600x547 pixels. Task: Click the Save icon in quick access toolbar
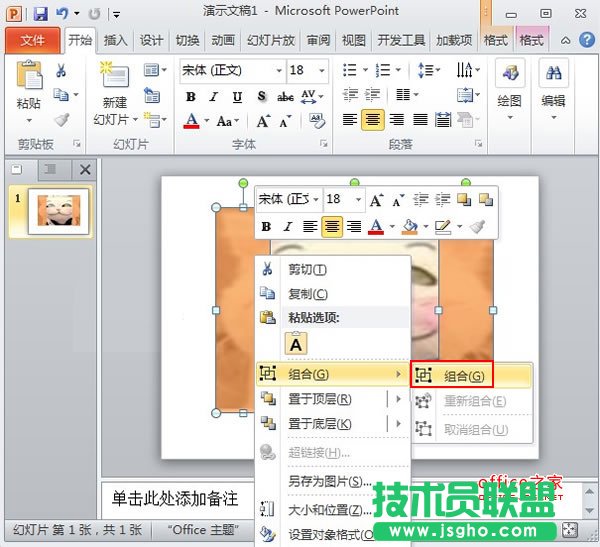click(x=41, y=14)
